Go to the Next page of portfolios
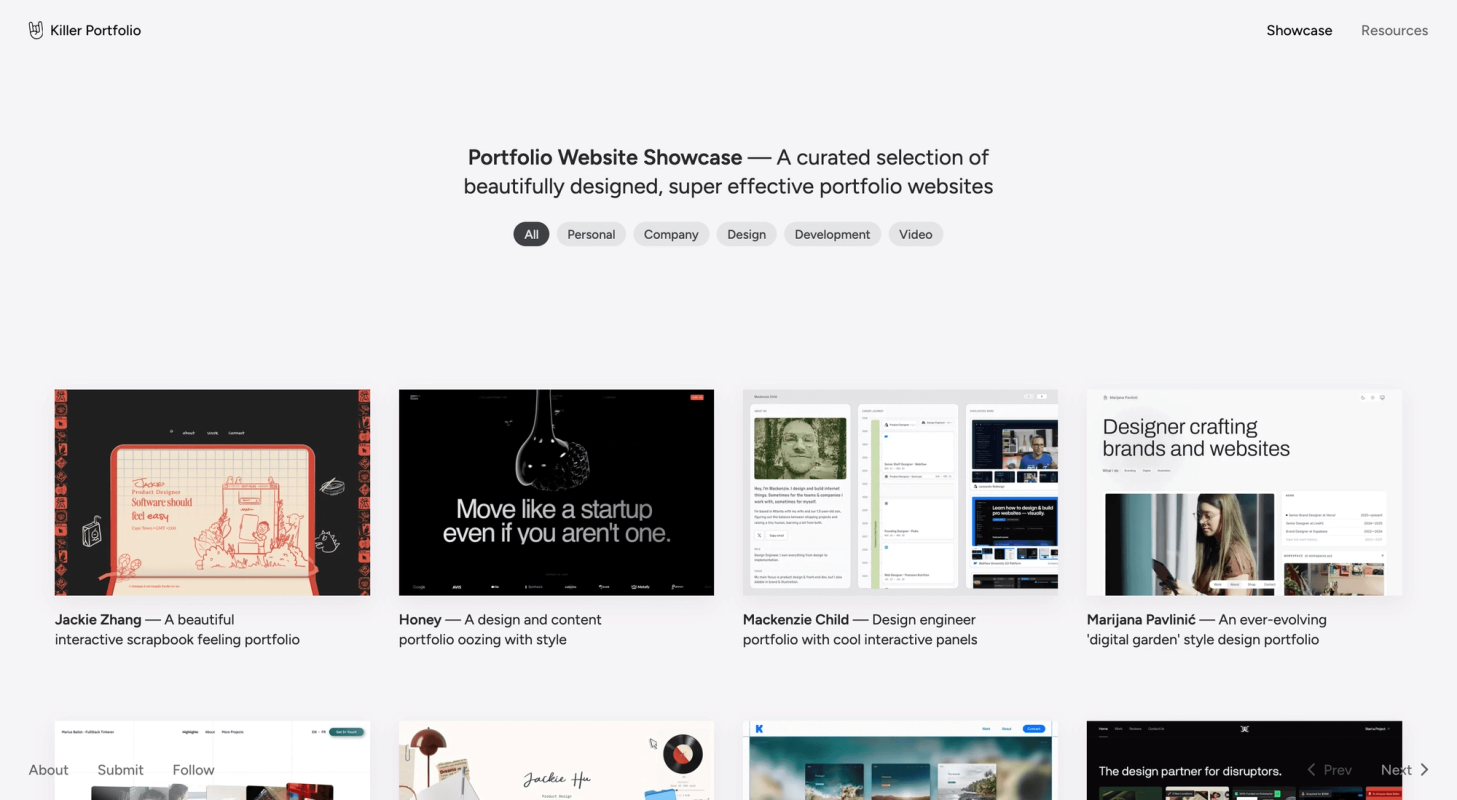1457x800 pixels. (x=1405, y=770)
